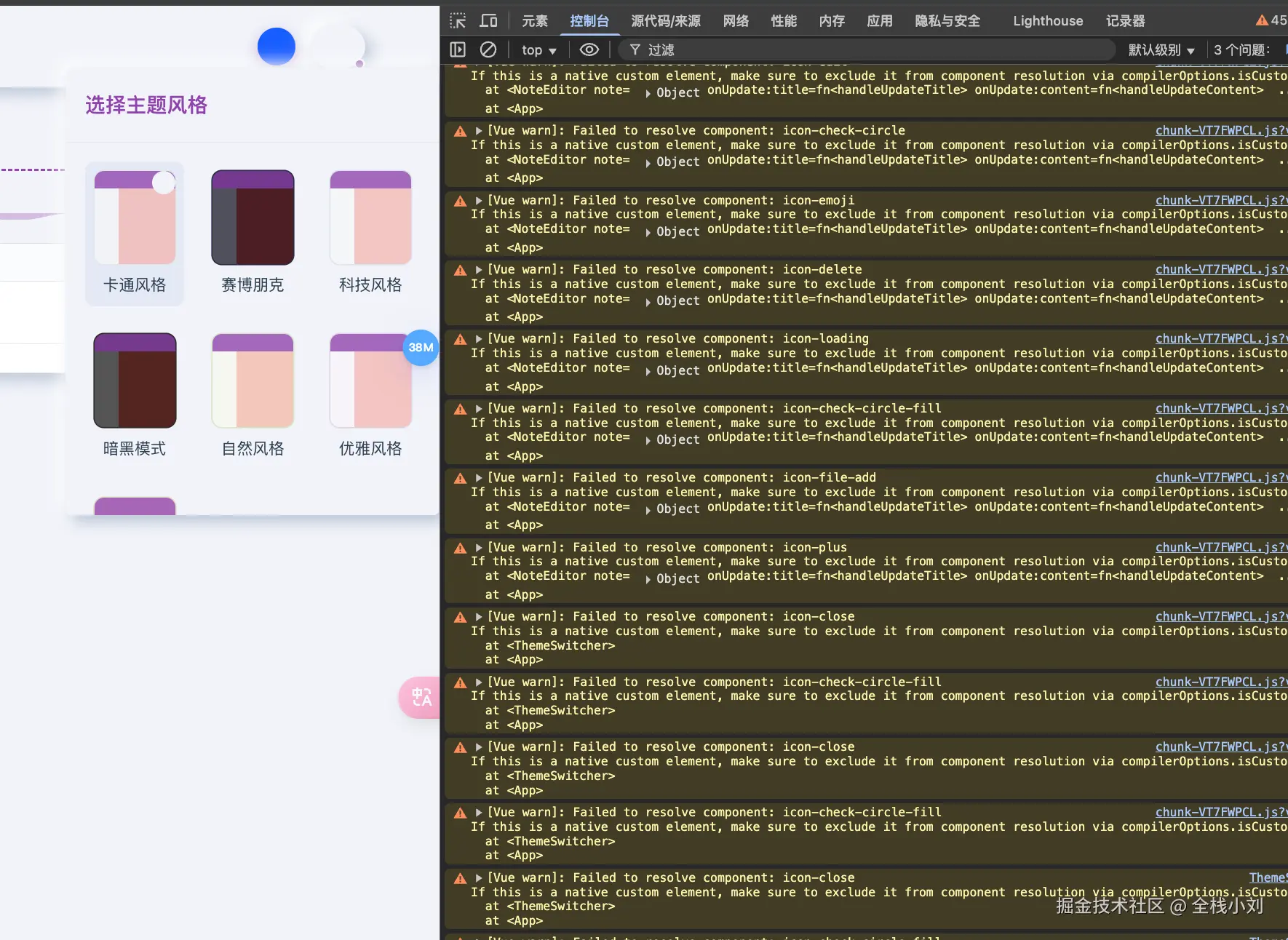Switch to the 内存 tab

pos(832,21)
